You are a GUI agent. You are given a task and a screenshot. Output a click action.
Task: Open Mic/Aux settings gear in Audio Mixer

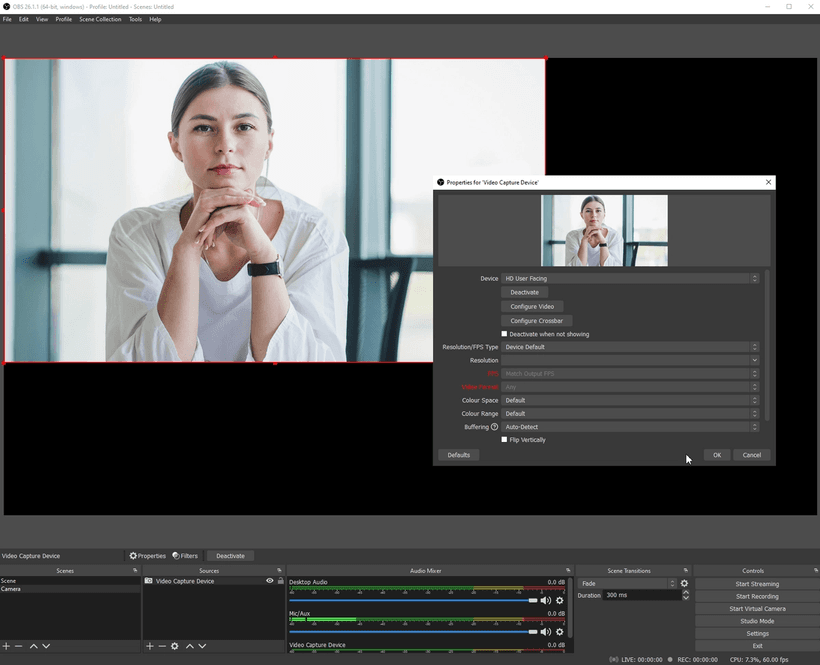(x=559, y=632)
